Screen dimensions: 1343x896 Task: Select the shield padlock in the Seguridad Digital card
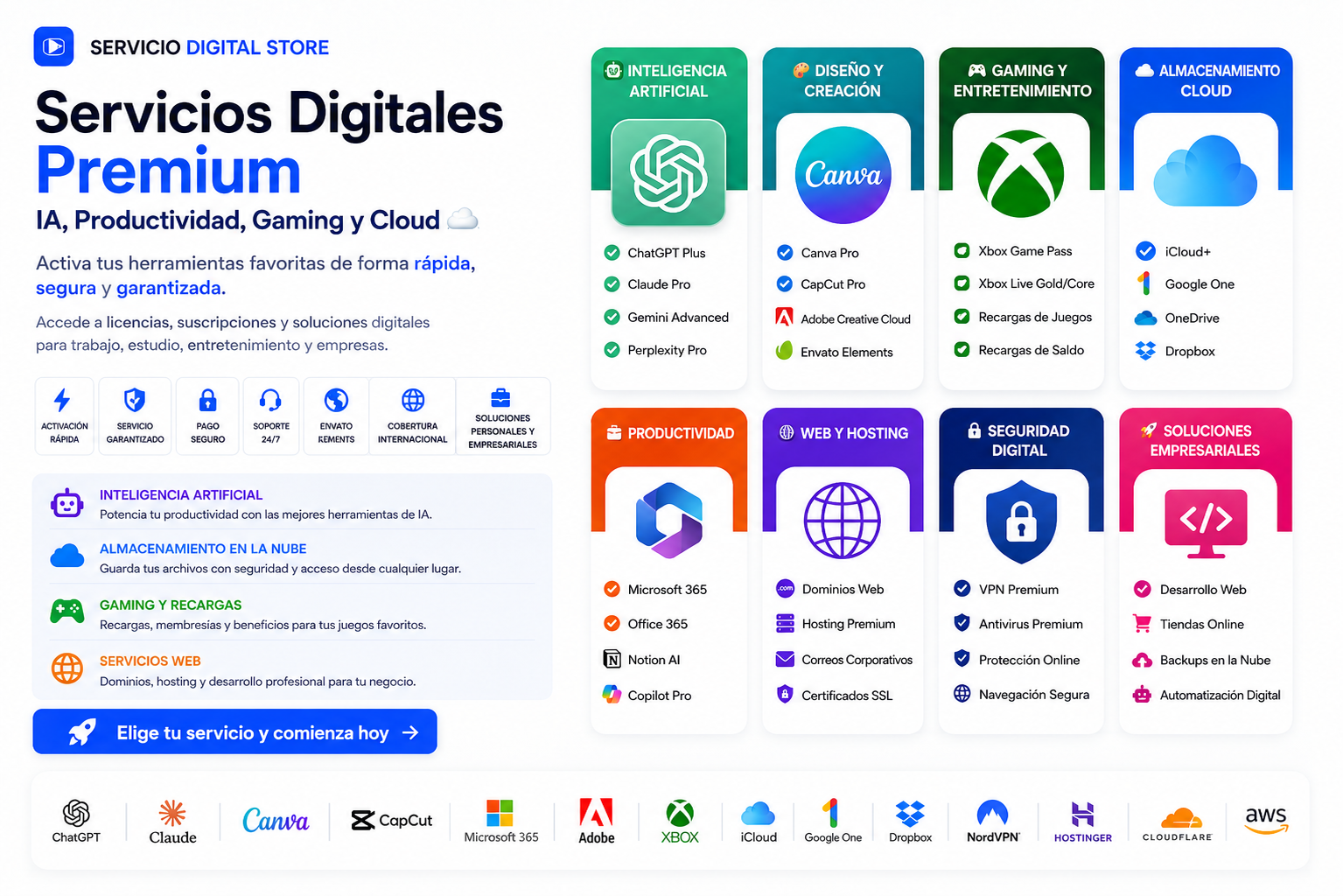pyautogui.click(x=1021, y=521)
